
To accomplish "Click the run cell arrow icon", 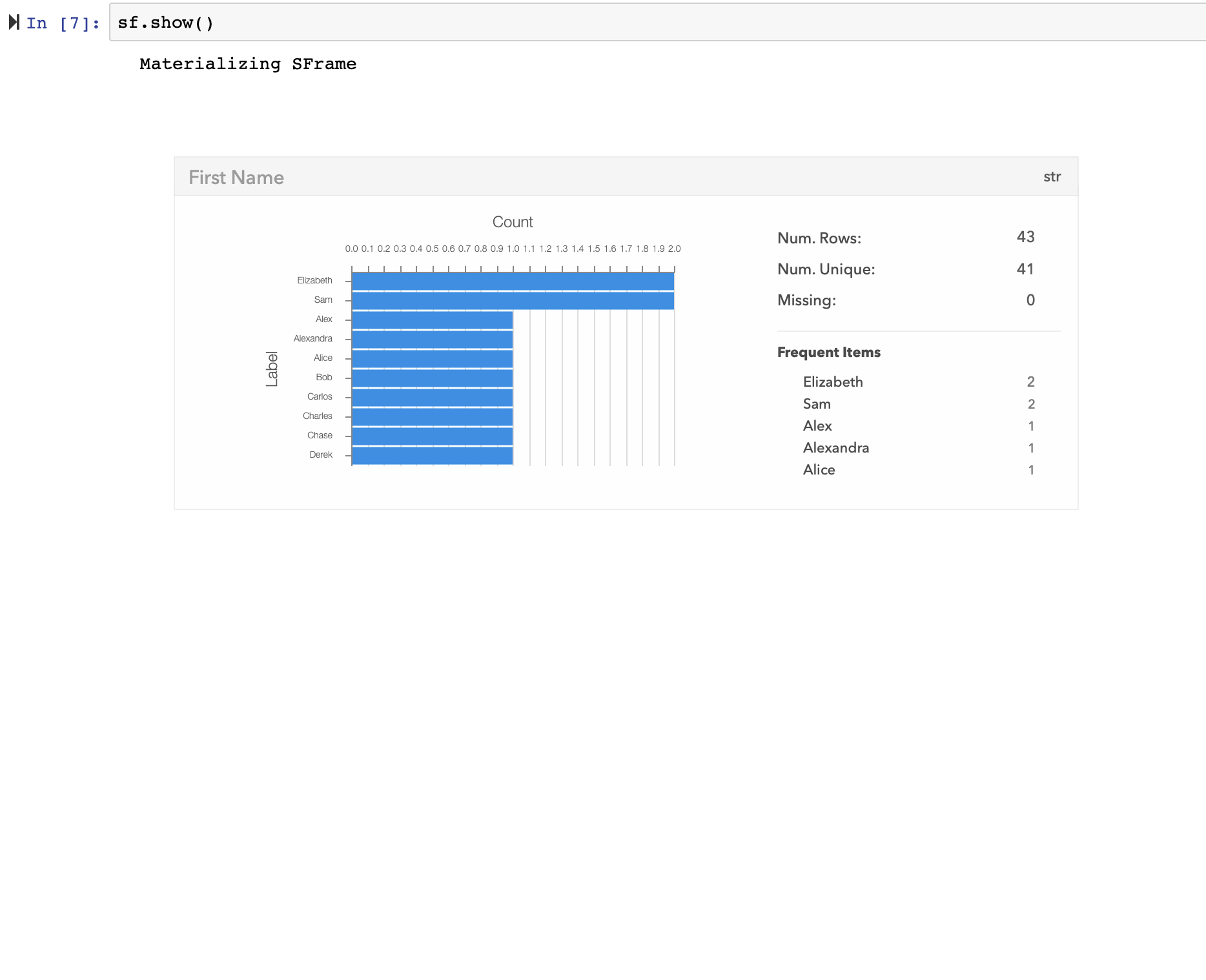I will (14, 23).
